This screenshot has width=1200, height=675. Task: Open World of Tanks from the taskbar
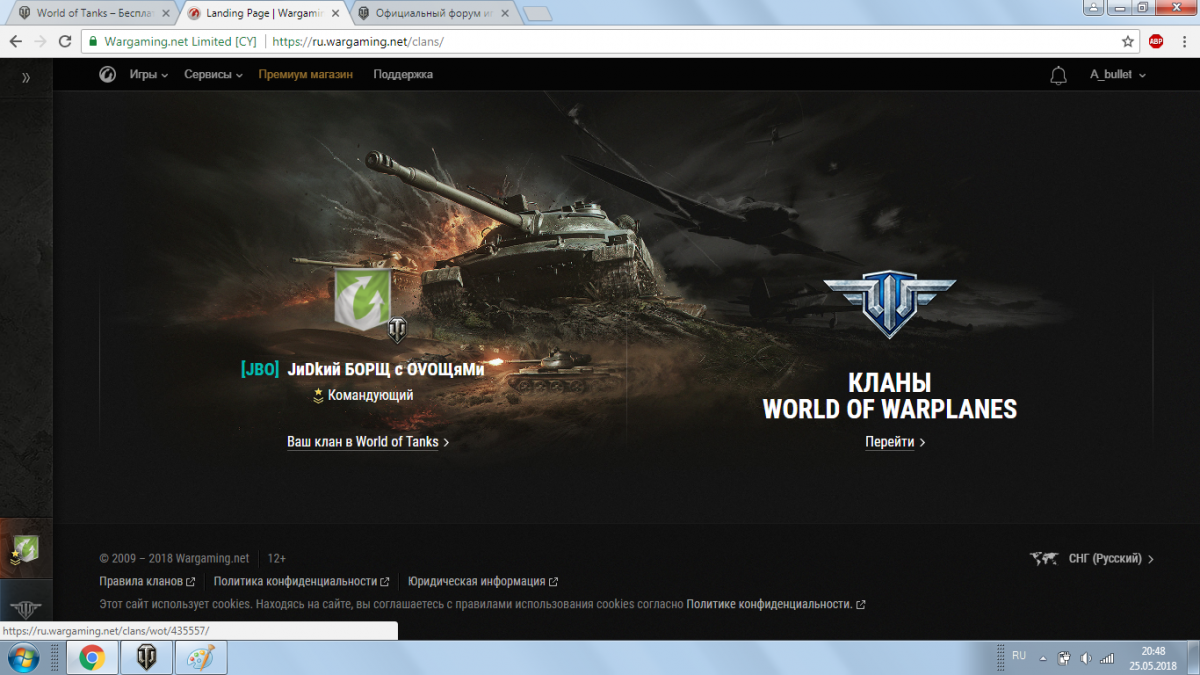coord(146,658)
